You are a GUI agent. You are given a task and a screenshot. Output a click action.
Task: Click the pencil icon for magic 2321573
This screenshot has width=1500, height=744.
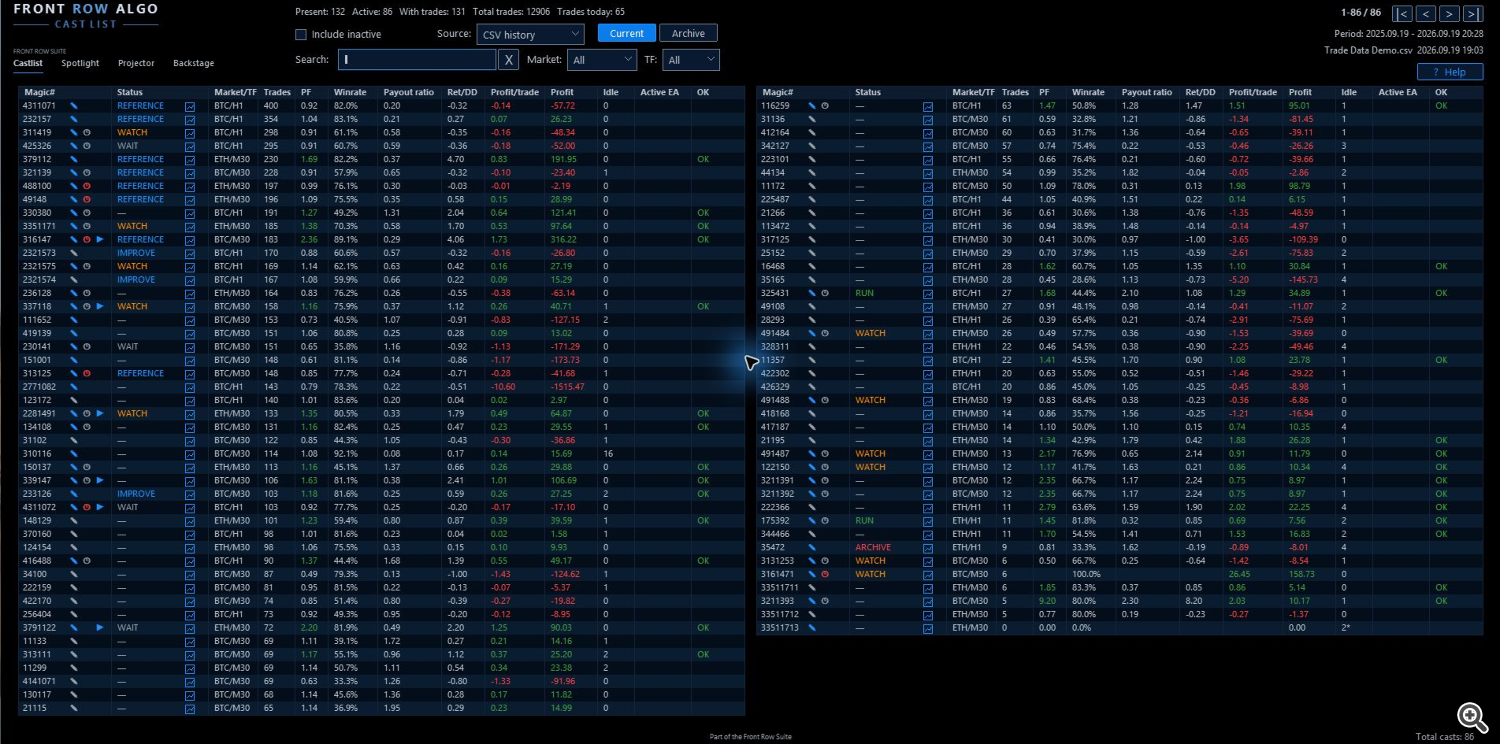point(74,253)
